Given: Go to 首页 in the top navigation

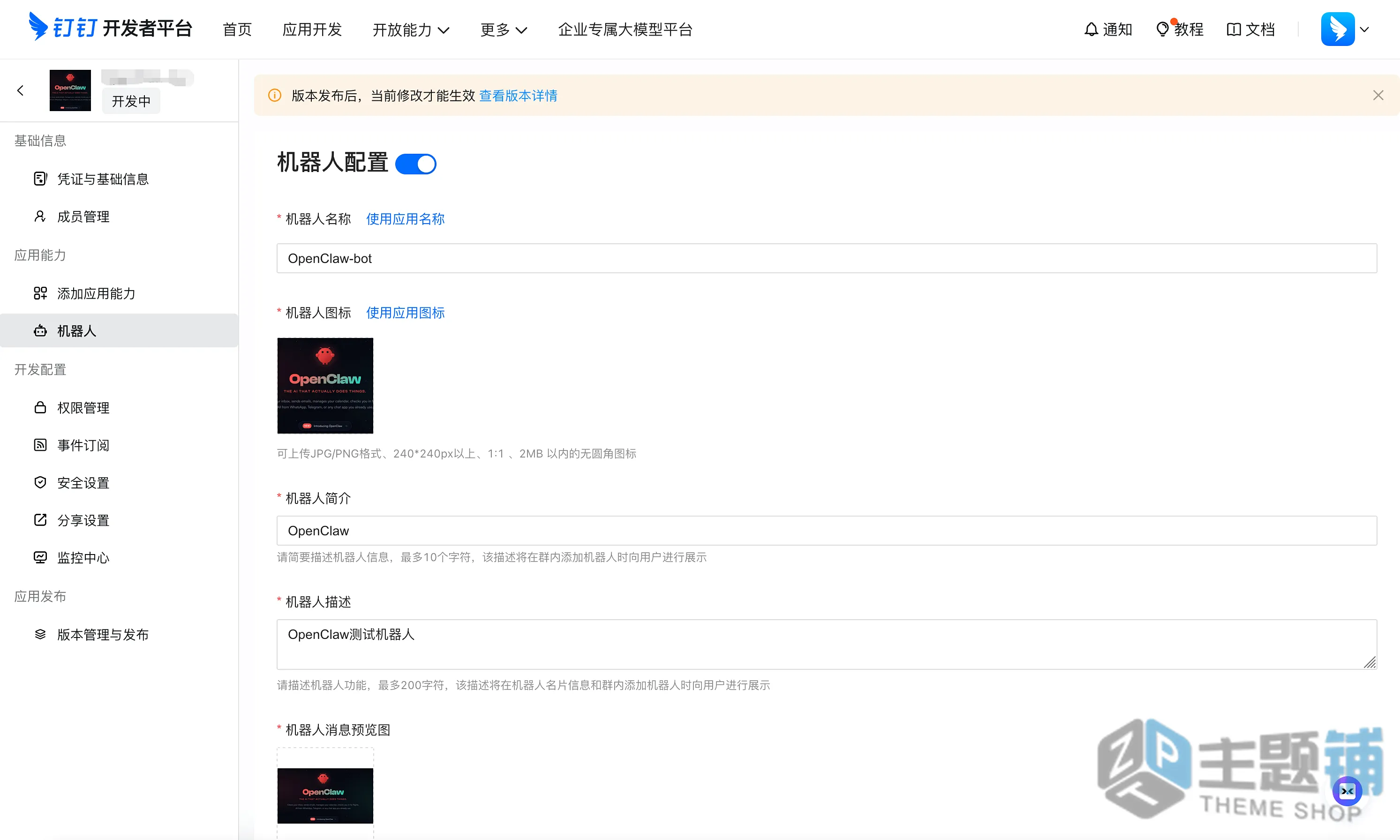Looking at the screenshot, I should pyautogui.click(x=237, y=30).
